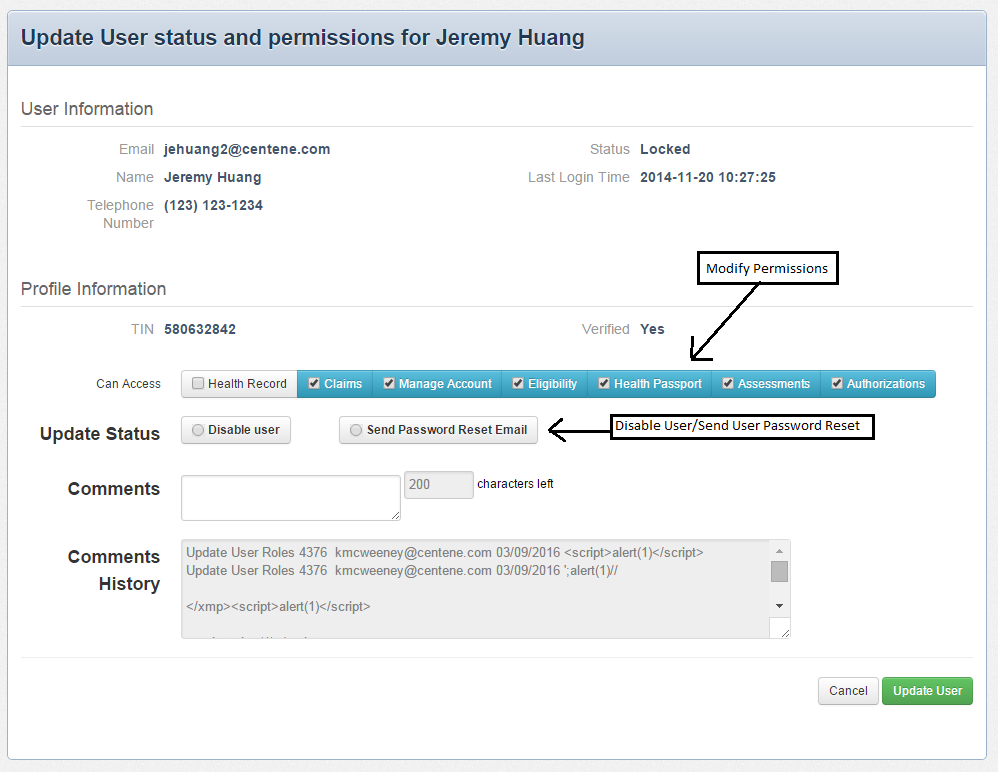Uncheck the Claims access checkbox

(314, 383)
